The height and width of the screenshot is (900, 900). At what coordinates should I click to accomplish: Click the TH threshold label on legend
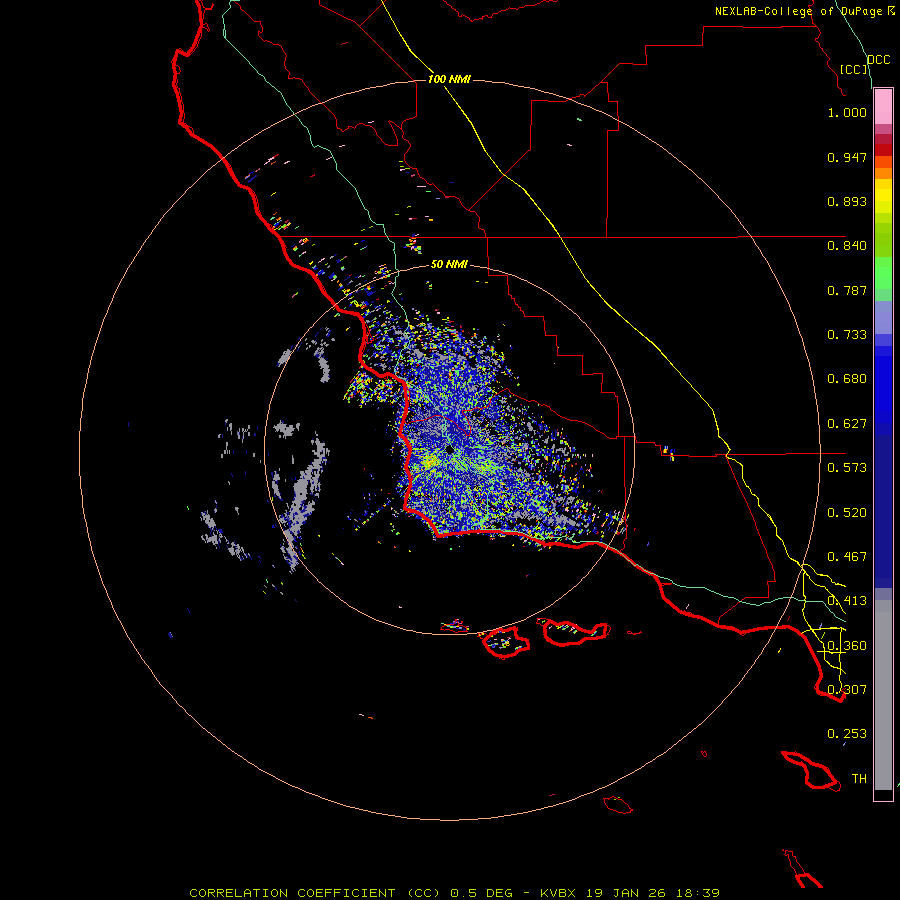point(859,779)
